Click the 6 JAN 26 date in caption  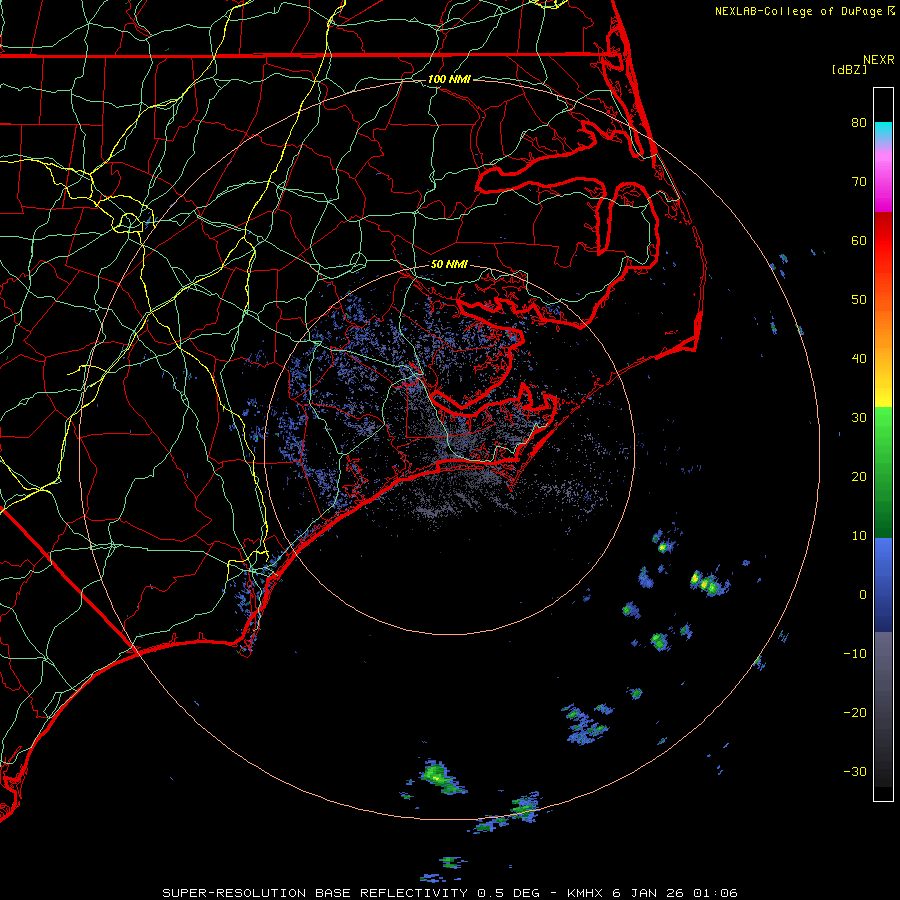(647, 893)
